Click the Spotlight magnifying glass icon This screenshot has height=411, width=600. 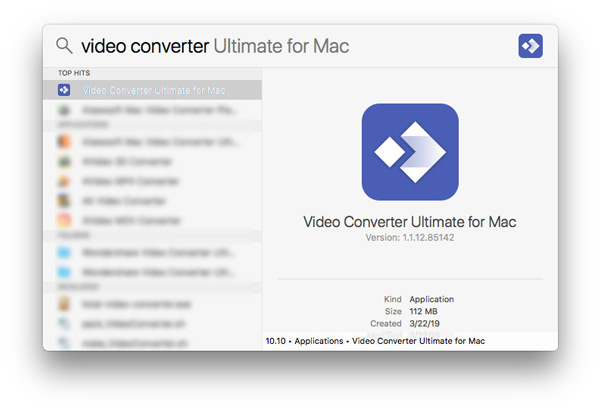[64, 46]
